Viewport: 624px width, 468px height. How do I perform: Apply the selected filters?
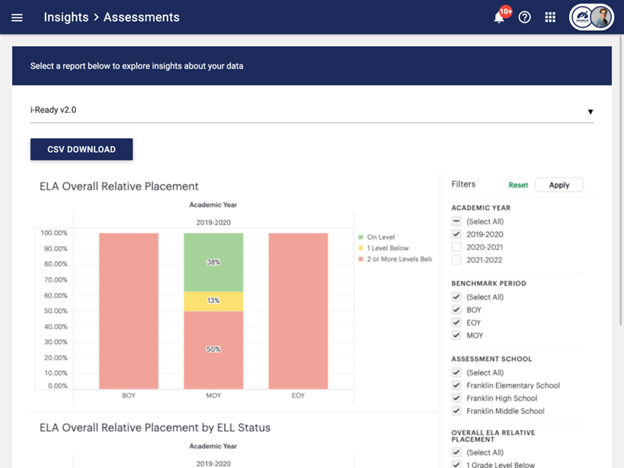[x=559, y=185]
